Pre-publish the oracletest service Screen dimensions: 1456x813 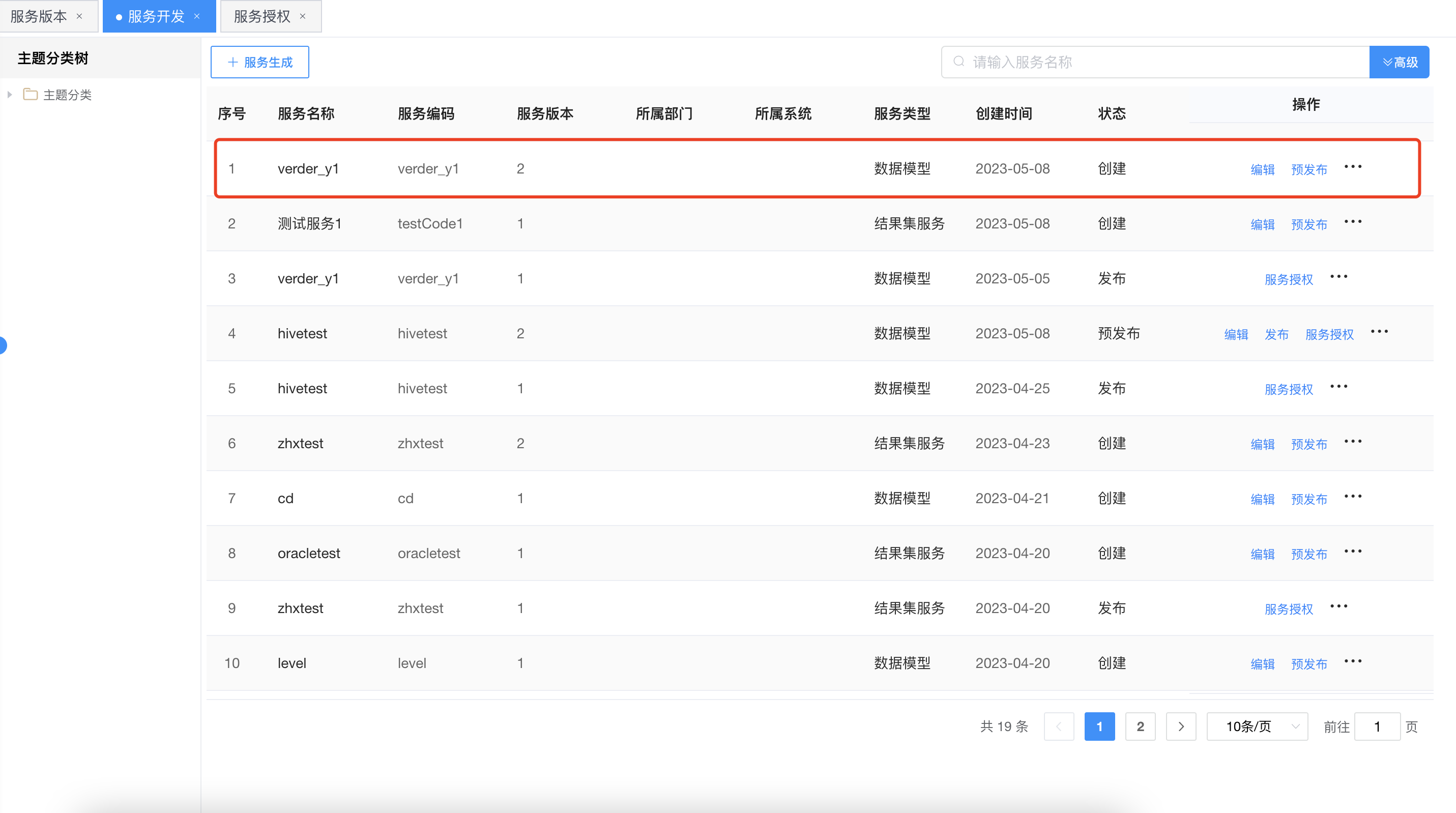1309,554
